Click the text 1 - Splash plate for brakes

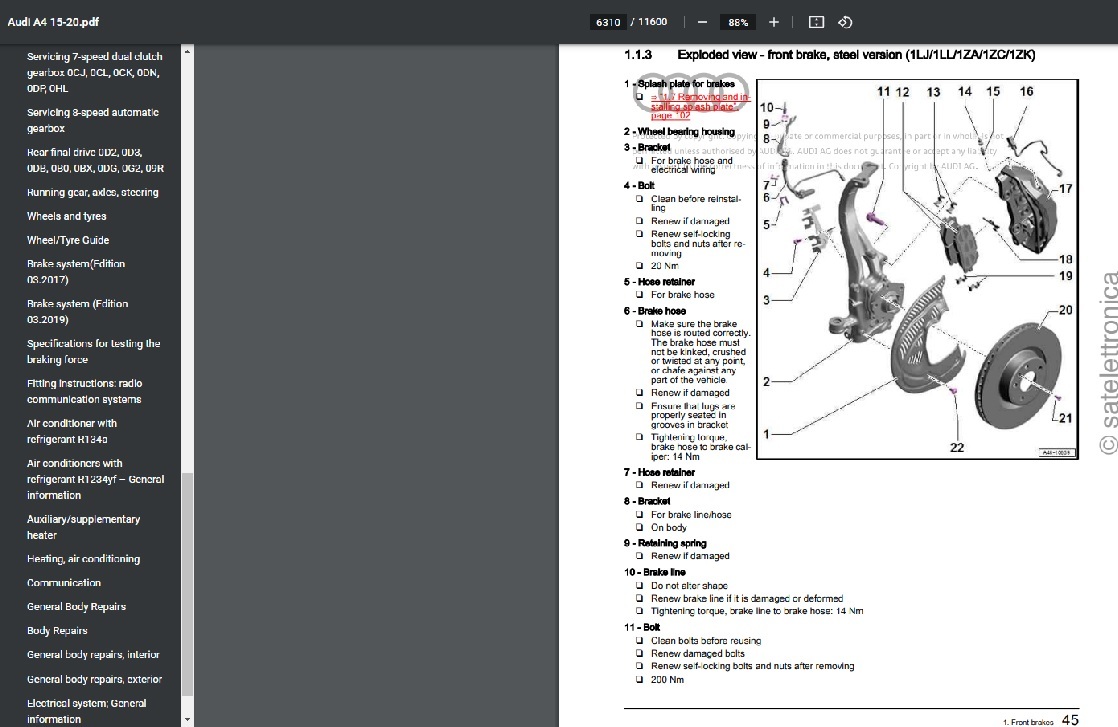[x=679, y=83]
